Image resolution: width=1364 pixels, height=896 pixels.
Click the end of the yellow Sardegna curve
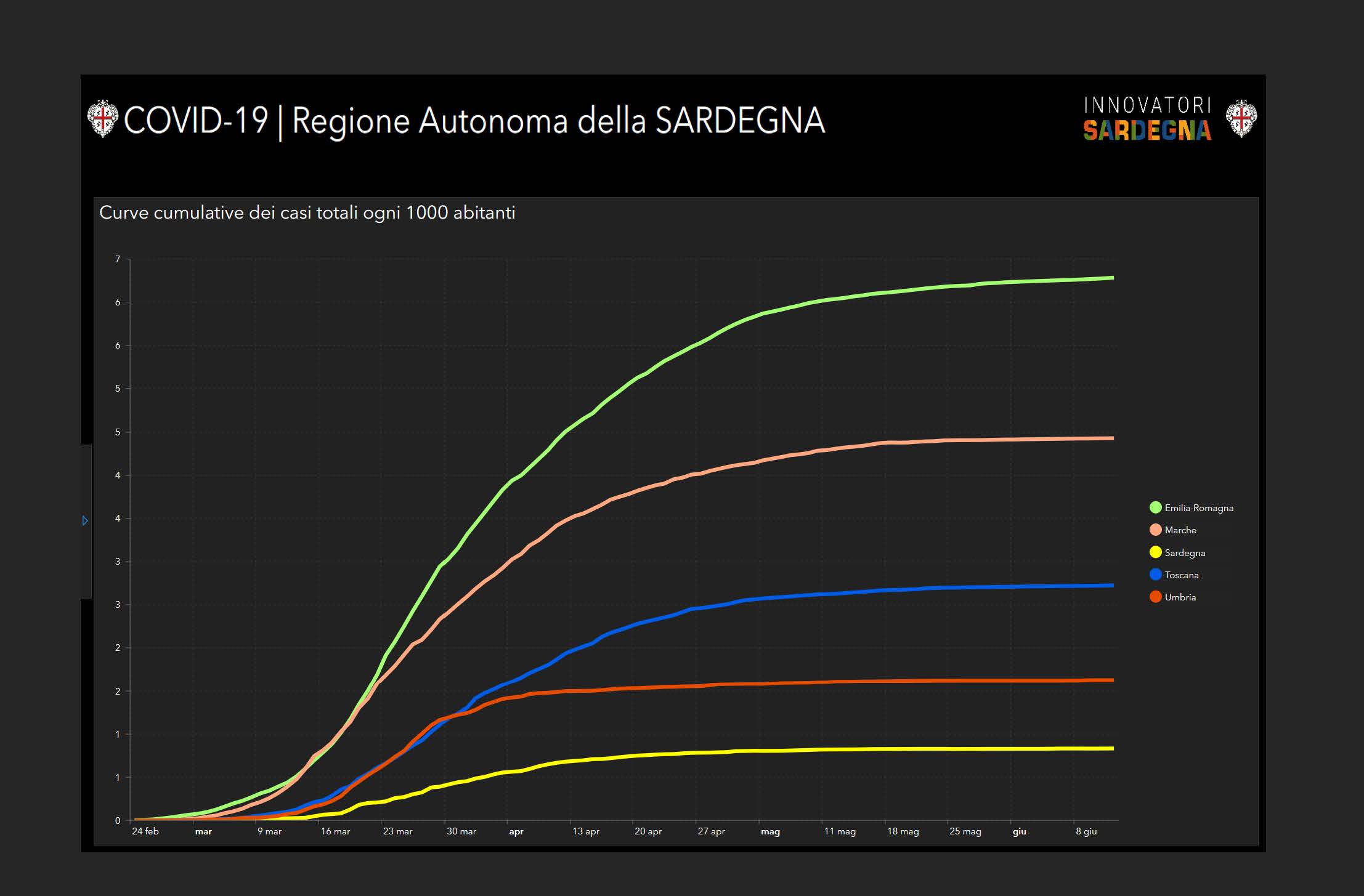[1111, 748]
